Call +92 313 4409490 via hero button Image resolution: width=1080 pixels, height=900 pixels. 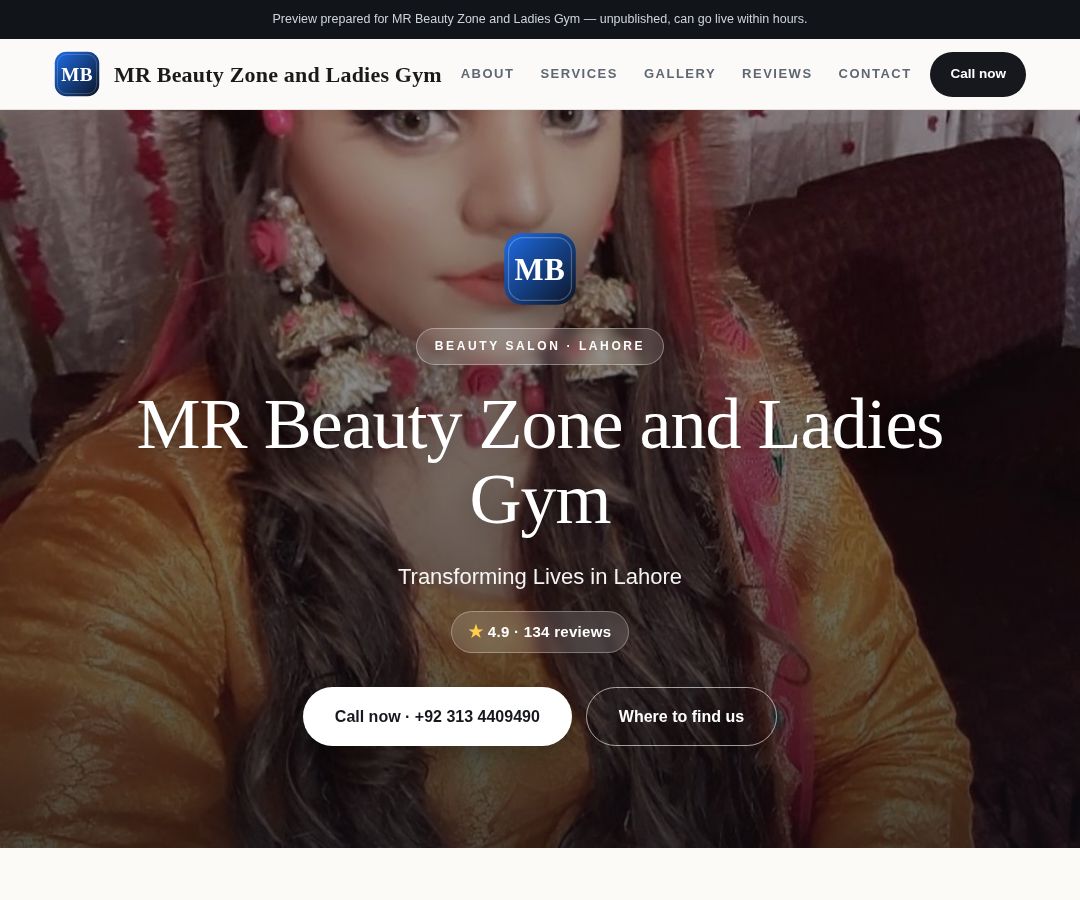click(x=437, y=716)
